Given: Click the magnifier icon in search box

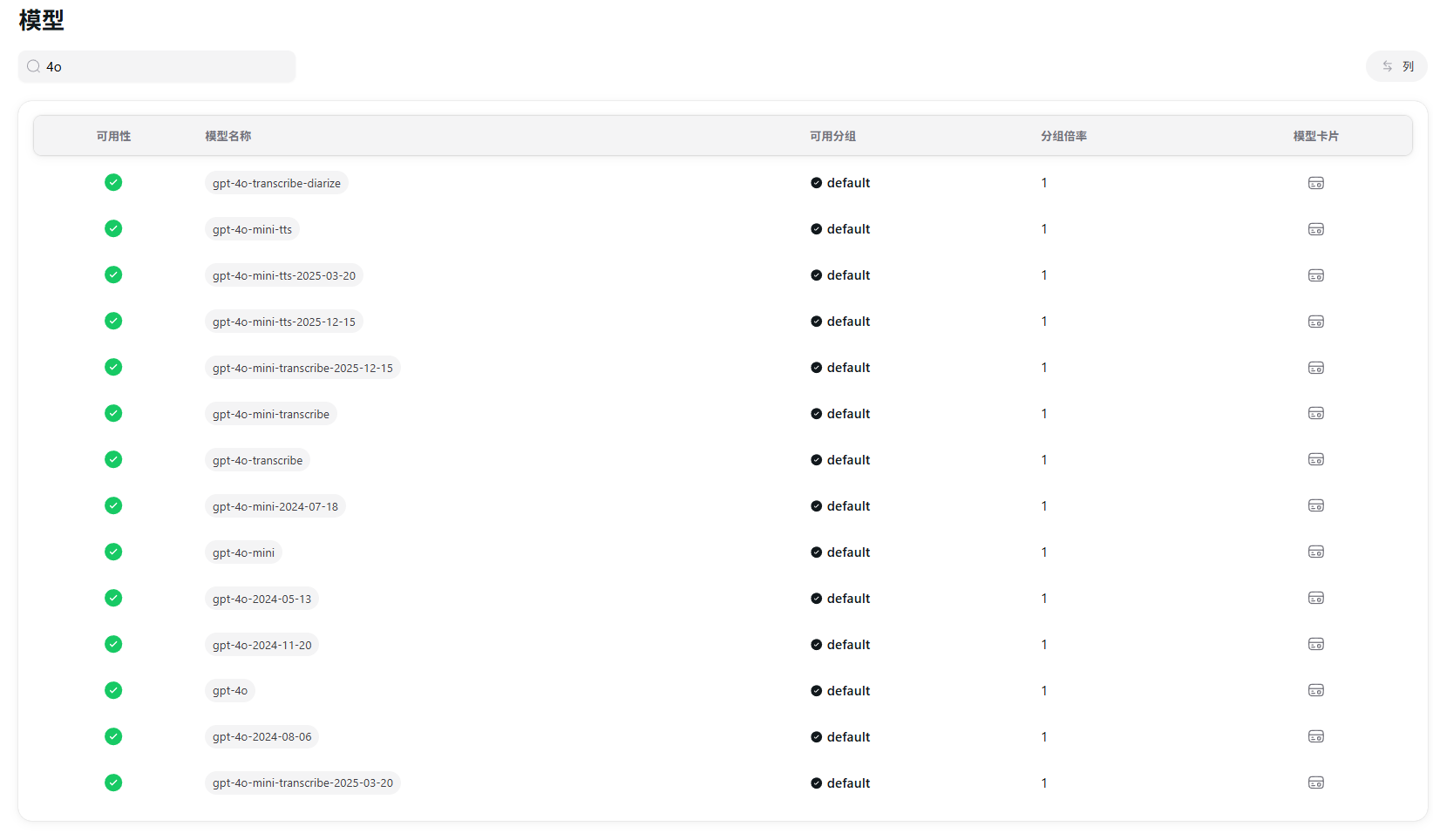Looking at the screenshot, I should (x=33, y=66).
